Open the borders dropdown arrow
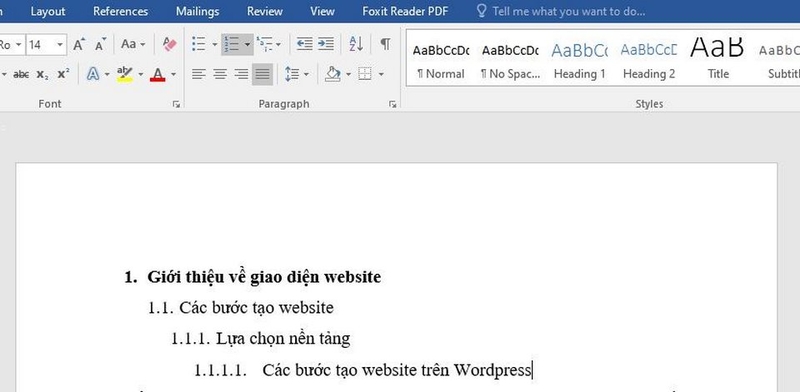The width and height of the screenshot is (800, 392). click(381, 75)
